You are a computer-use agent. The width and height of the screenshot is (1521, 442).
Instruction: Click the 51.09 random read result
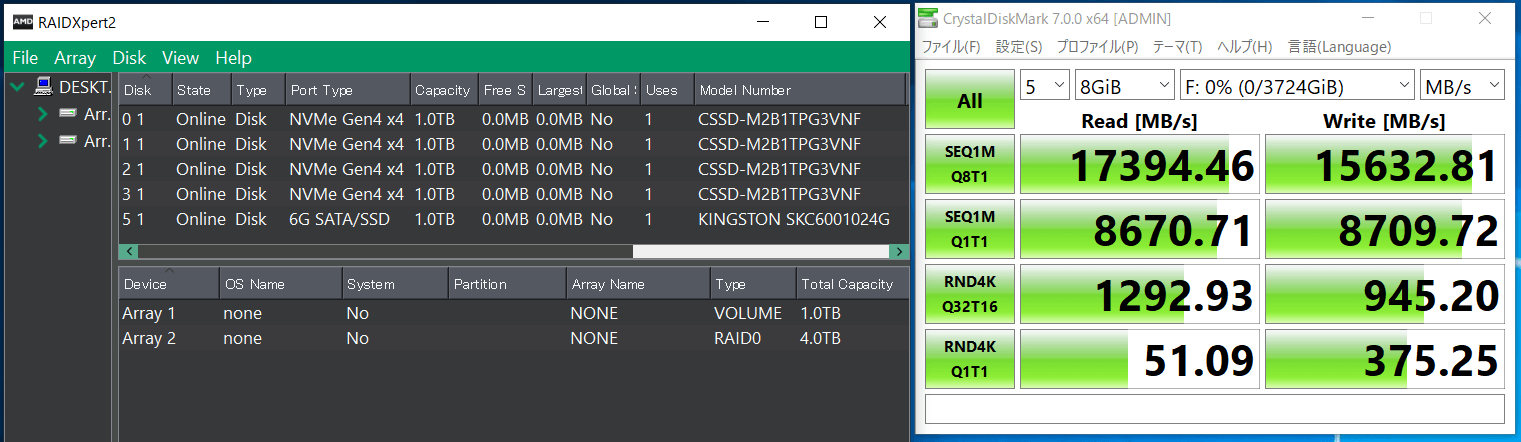(1141, 360)
